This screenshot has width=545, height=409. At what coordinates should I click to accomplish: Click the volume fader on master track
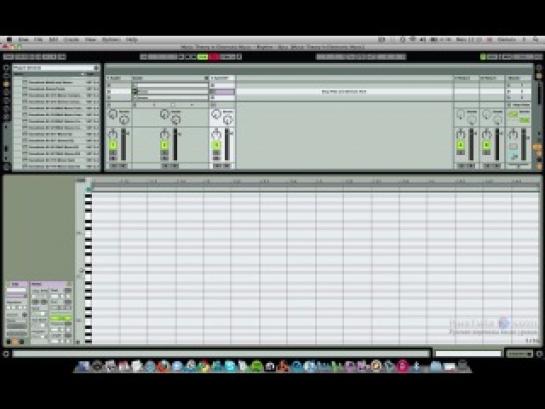pyautogui.click(x=523, y=144)
